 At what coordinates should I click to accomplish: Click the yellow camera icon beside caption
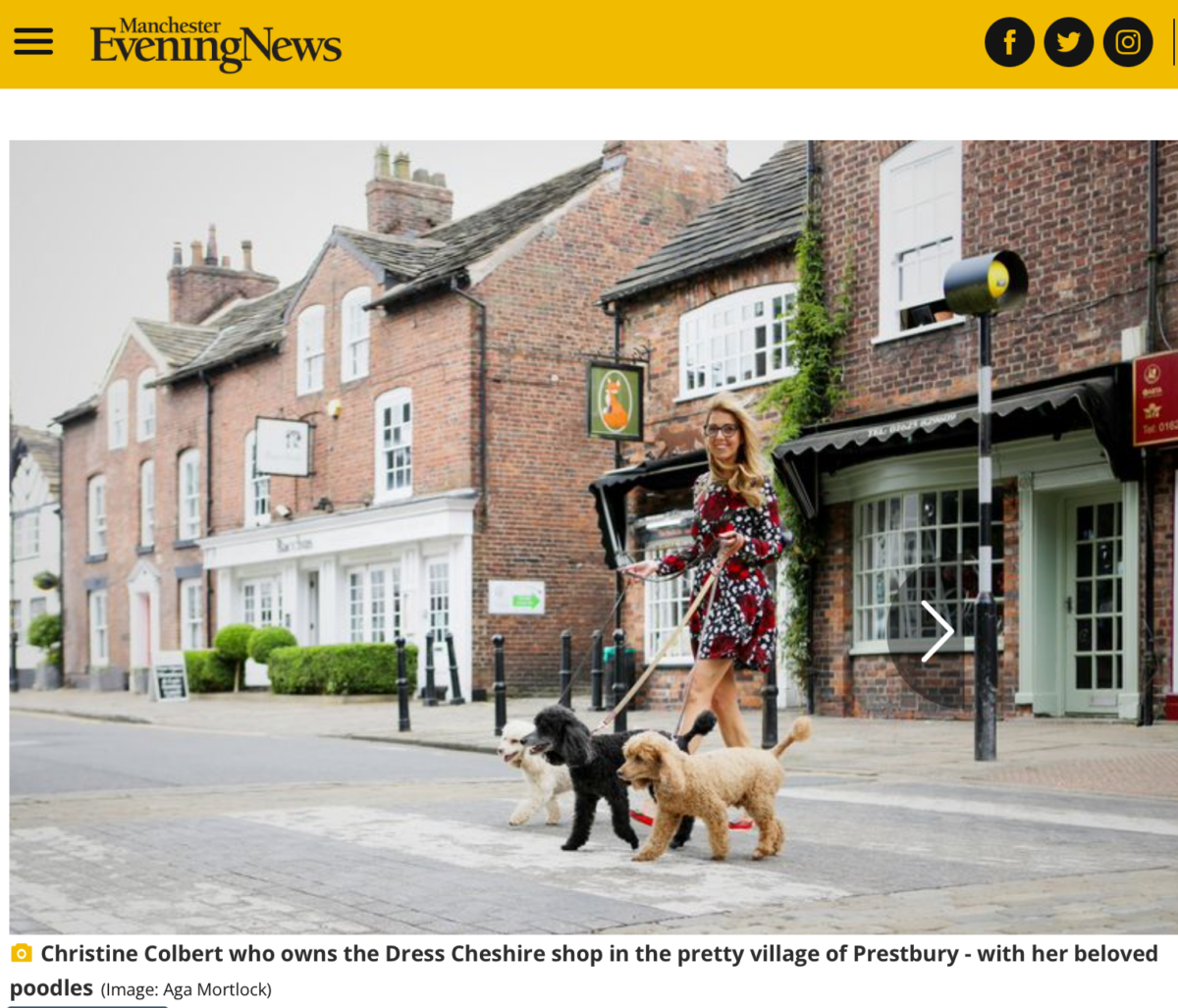tap(21, 954)
